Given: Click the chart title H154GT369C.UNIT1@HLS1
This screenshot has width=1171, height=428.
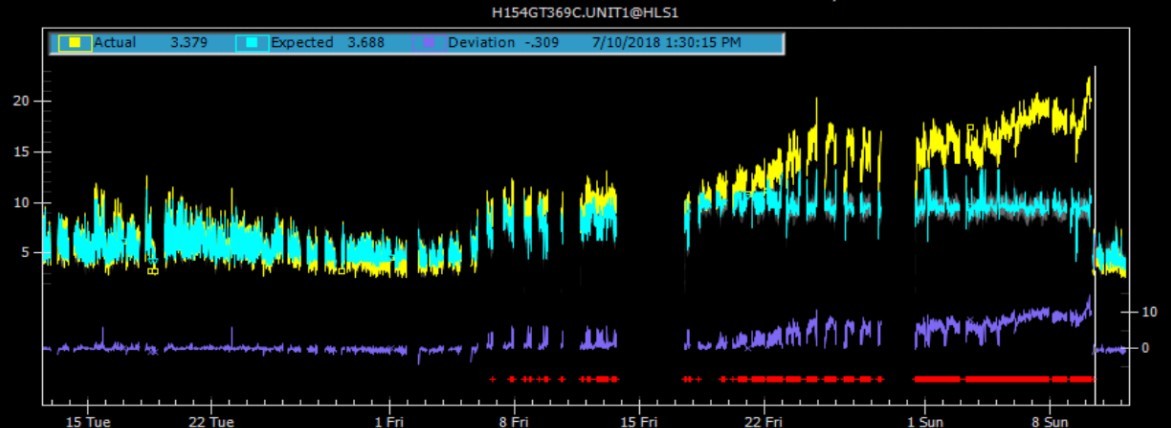Looking at the screenshot, I should [586, 13].
